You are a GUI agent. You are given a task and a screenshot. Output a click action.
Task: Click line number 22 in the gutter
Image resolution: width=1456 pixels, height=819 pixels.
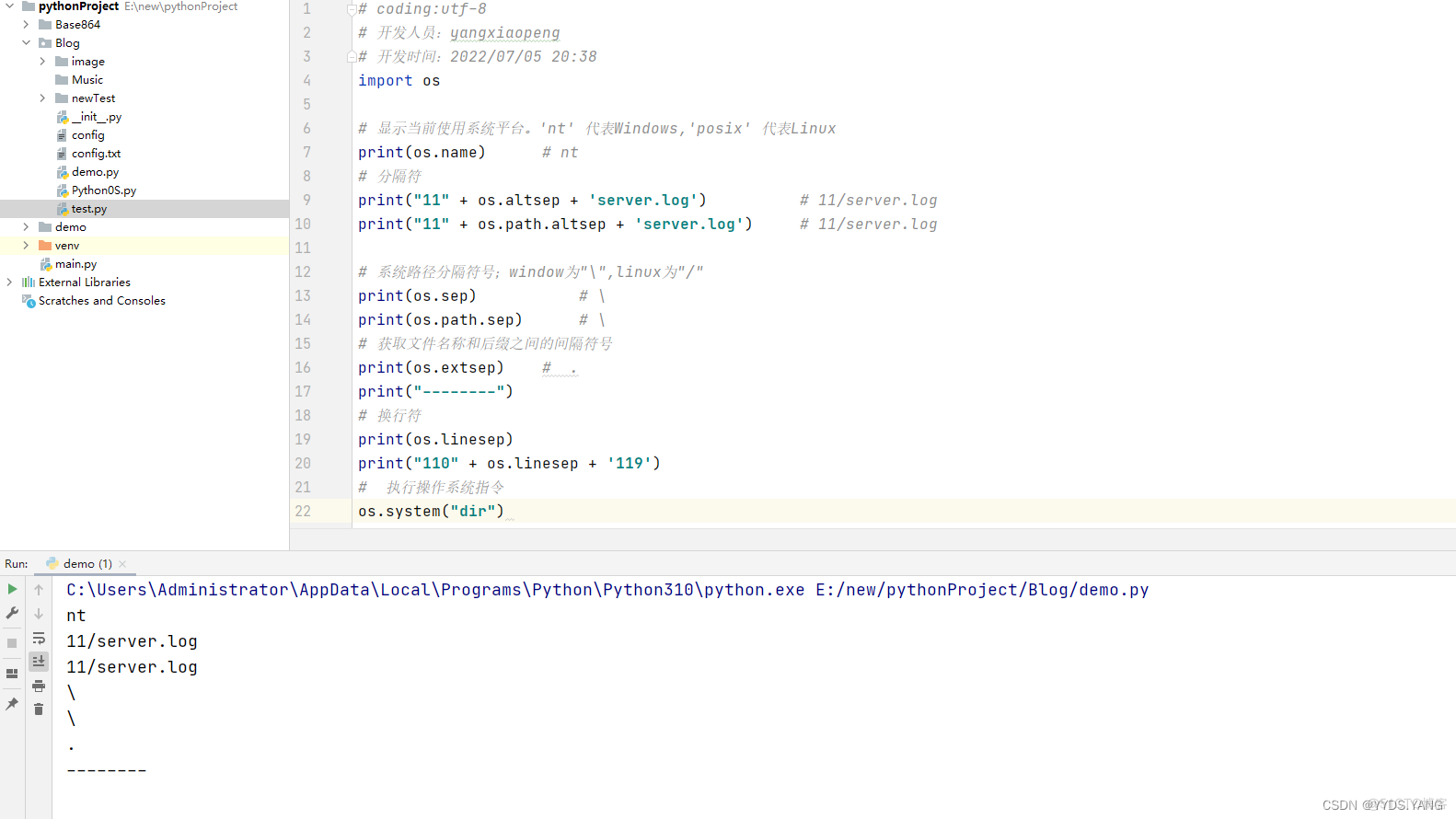pyautogui.click(x=303, y=511)
